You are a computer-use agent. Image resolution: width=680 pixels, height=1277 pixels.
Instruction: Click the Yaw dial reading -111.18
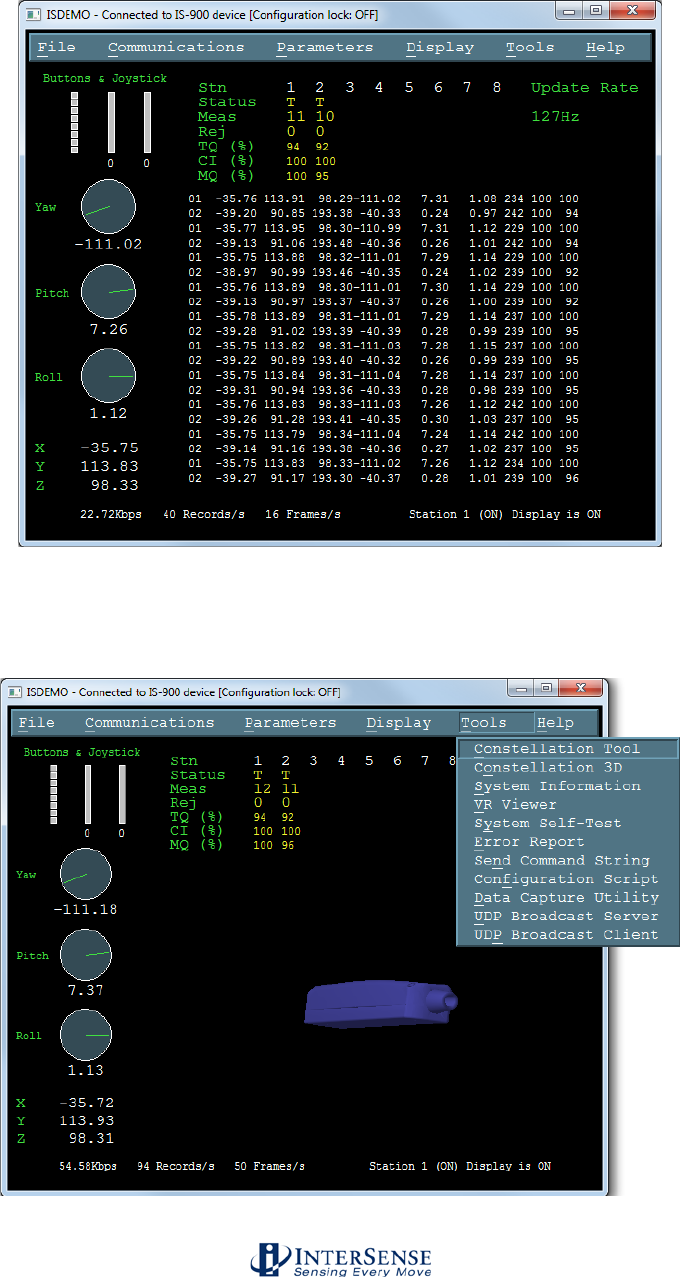tap(86, 875)
